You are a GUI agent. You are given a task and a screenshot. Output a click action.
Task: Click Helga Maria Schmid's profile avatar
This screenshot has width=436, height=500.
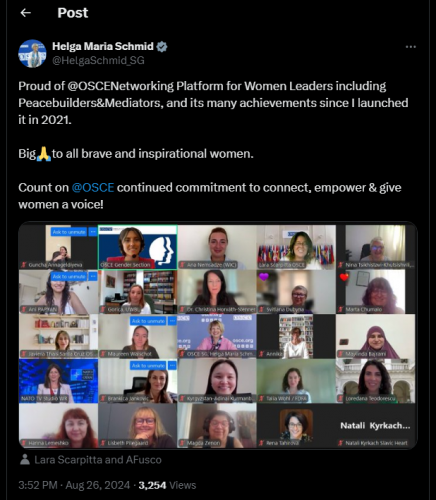coord(32,53)
